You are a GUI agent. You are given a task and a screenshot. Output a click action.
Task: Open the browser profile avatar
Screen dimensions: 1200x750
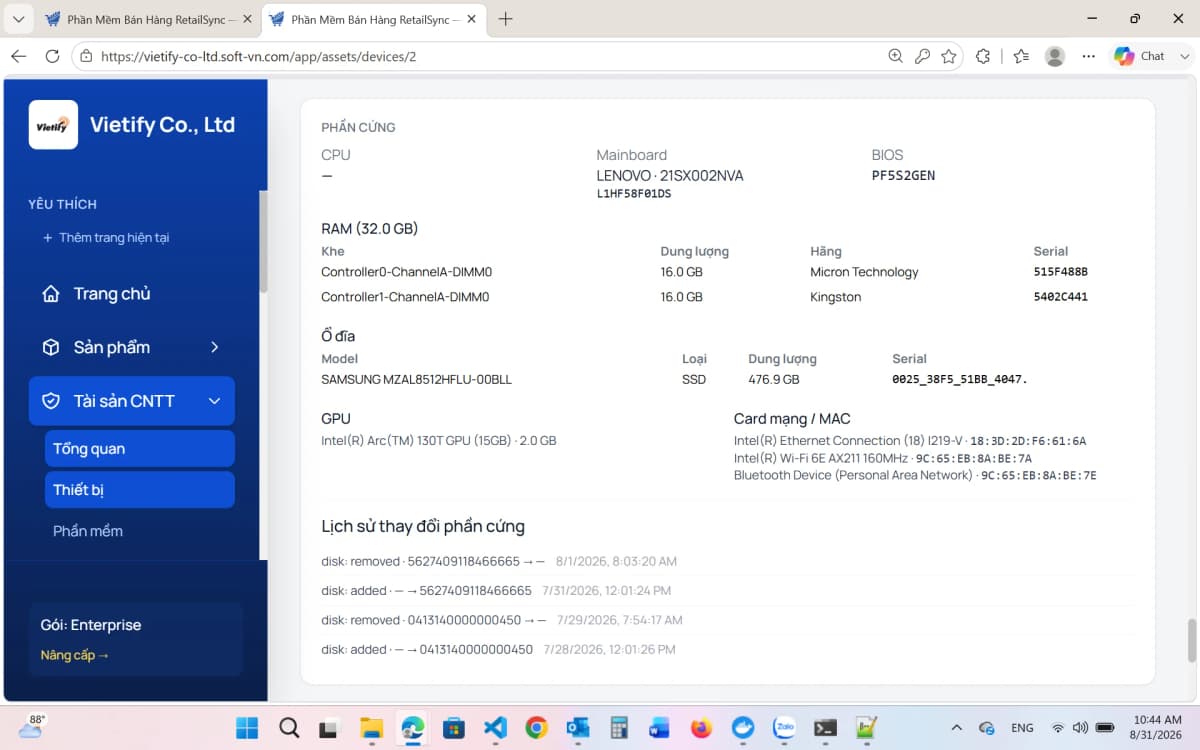click(1055, 56)
